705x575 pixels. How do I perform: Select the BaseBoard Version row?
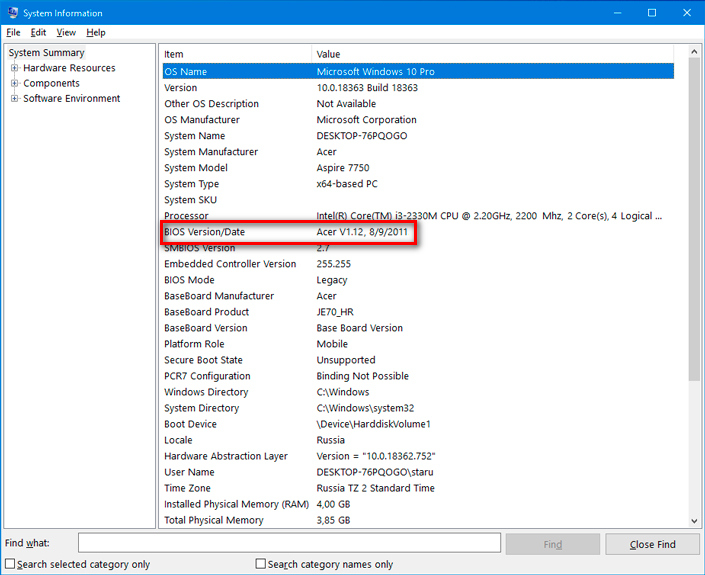(x=418, y=328)
